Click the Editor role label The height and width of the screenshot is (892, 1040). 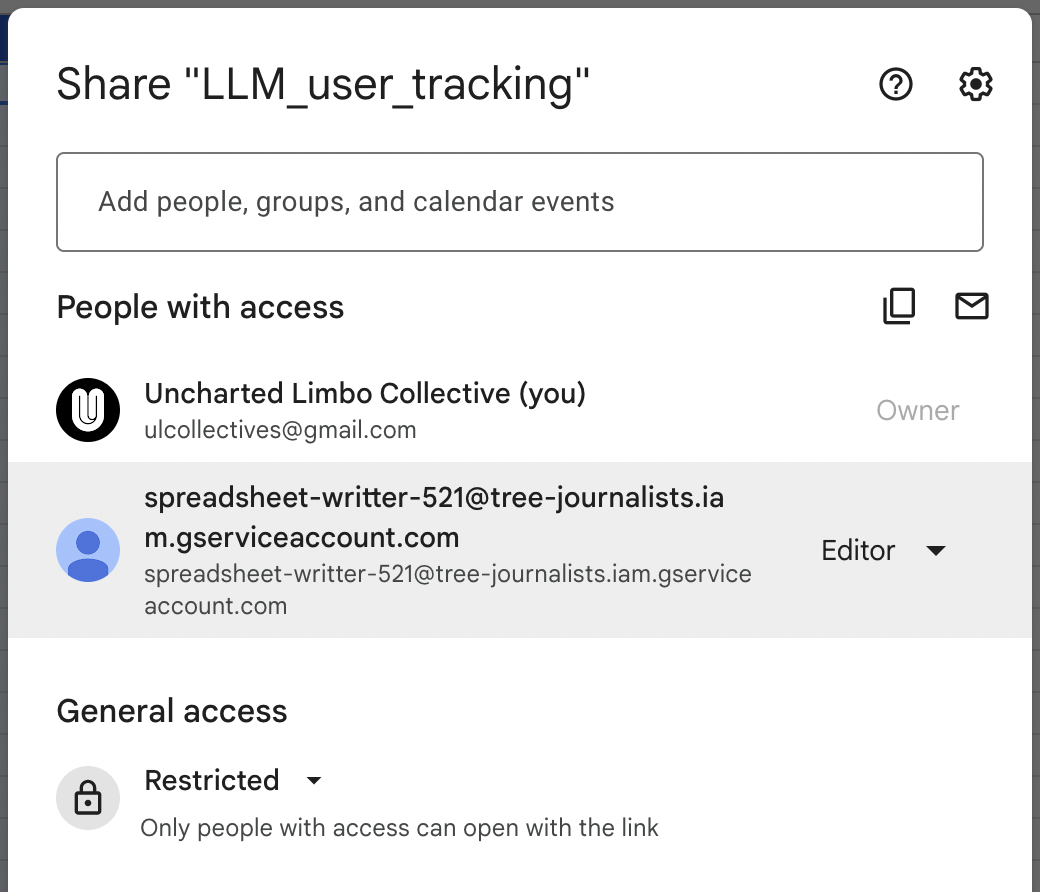[x=858, y=551]
